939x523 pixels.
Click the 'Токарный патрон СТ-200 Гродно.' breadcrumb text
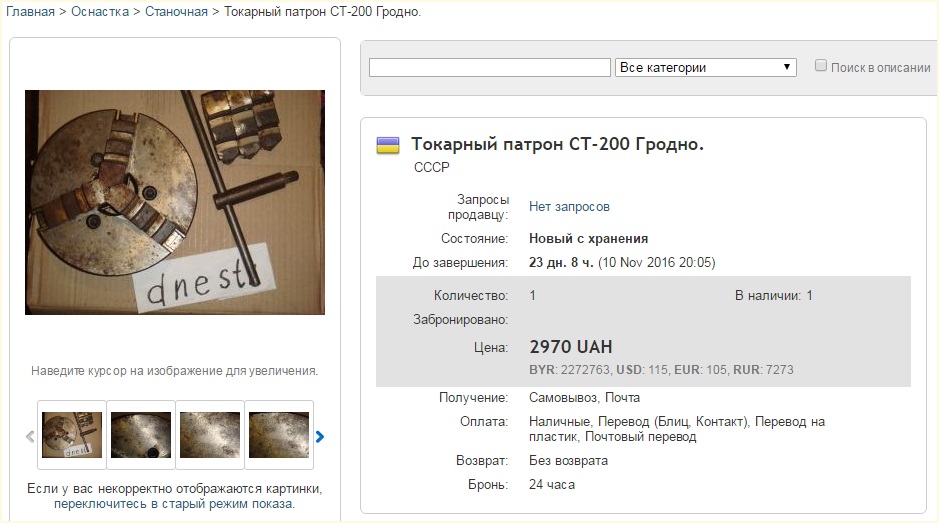coord(322,11)
